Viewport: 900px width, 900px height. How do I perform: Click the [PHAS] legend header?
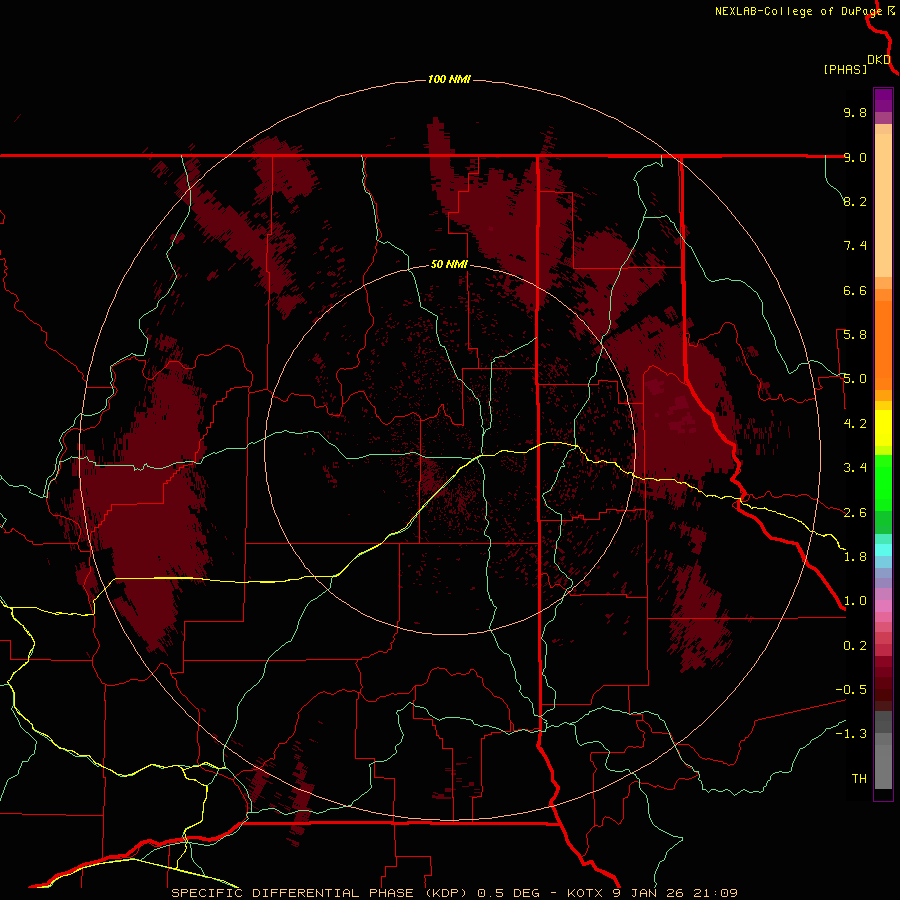(845, 69)
